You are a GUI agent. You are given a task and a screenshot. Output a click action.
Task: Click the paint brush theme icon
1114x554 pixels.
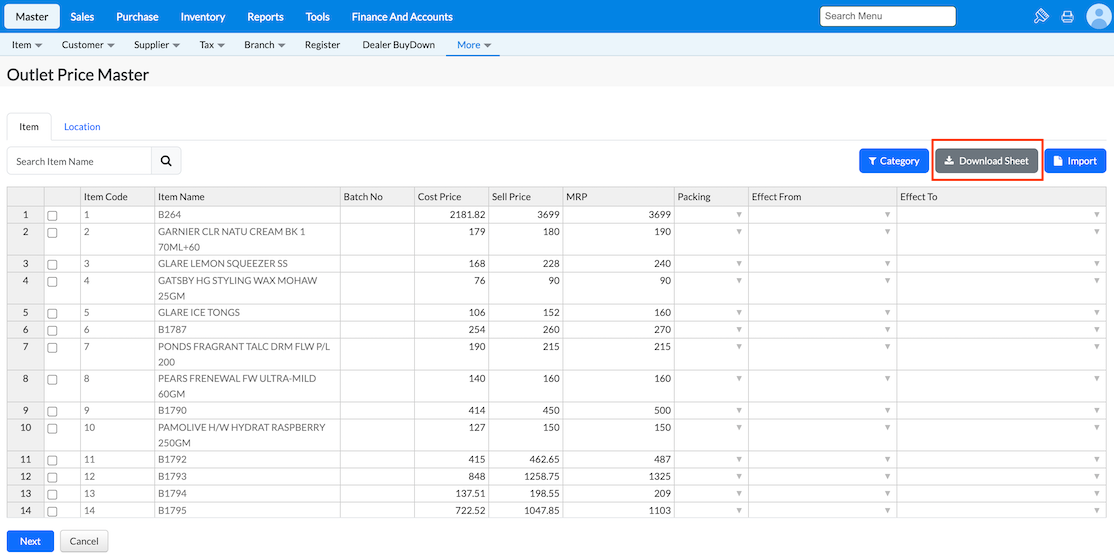(x=1041, y=16)
